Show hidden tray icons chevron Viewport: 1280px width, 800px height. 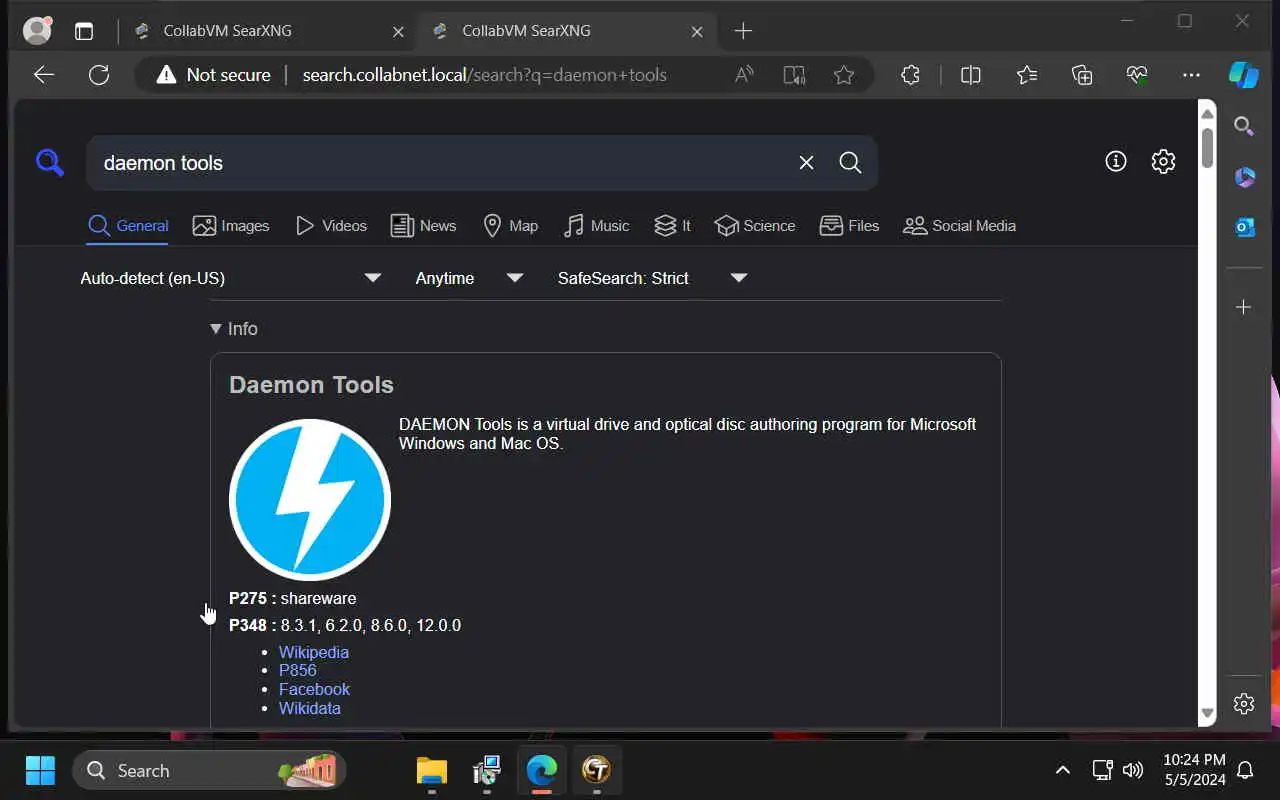[1063, 770]
